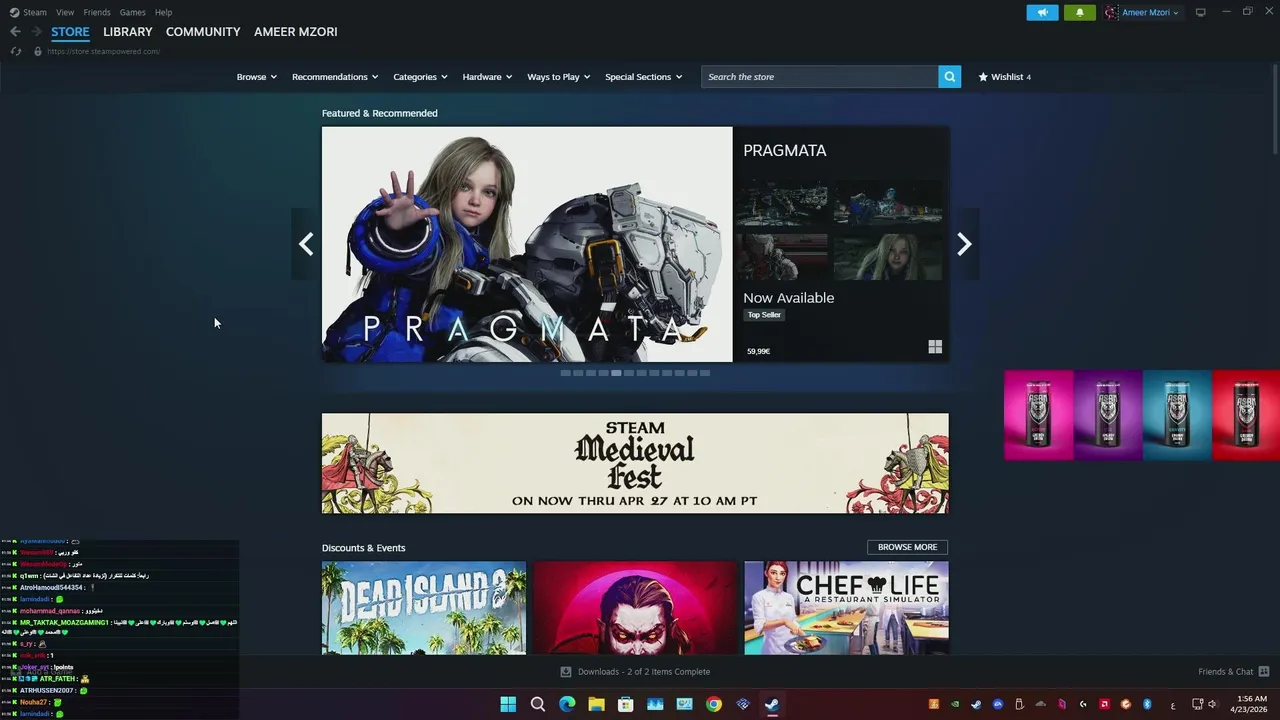Open the Help menu
The height and width of the screenshot is (720, 1280).
tap(163, 12)
